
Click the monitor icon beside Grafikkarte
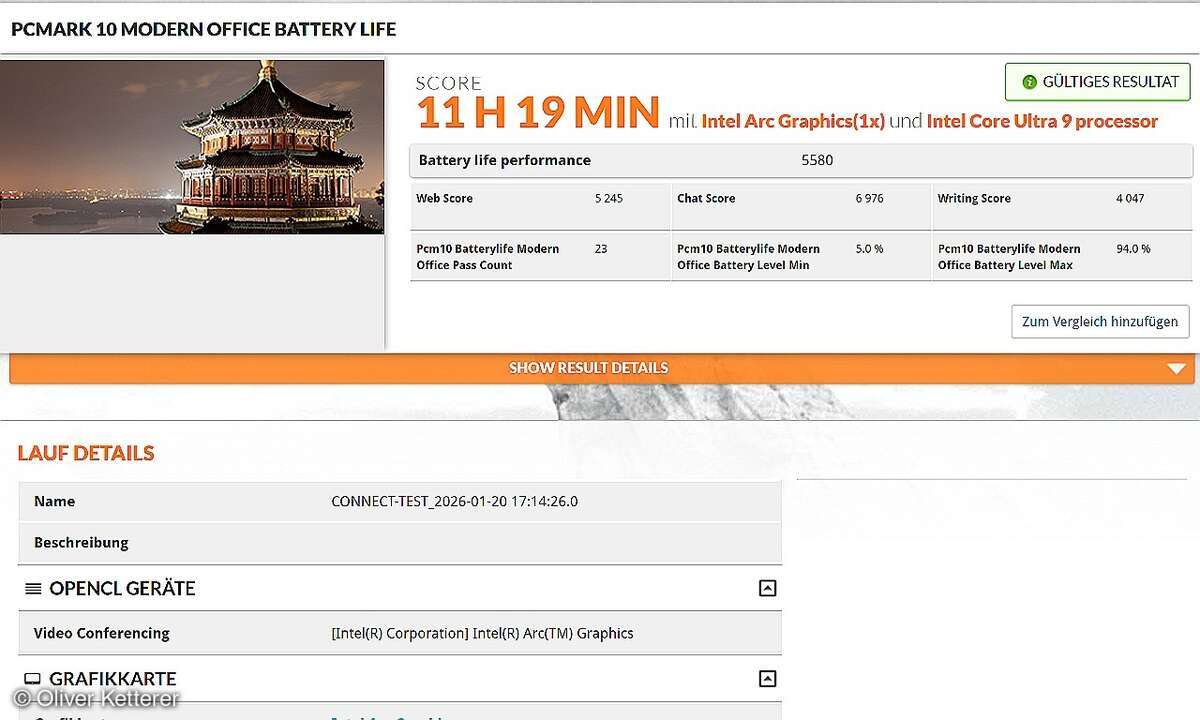pos(33,680)
